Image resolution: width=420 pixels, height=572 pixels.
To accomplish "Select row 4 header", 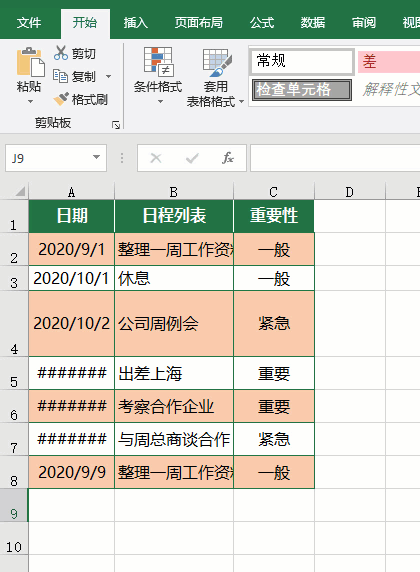I will click(14, 324).
